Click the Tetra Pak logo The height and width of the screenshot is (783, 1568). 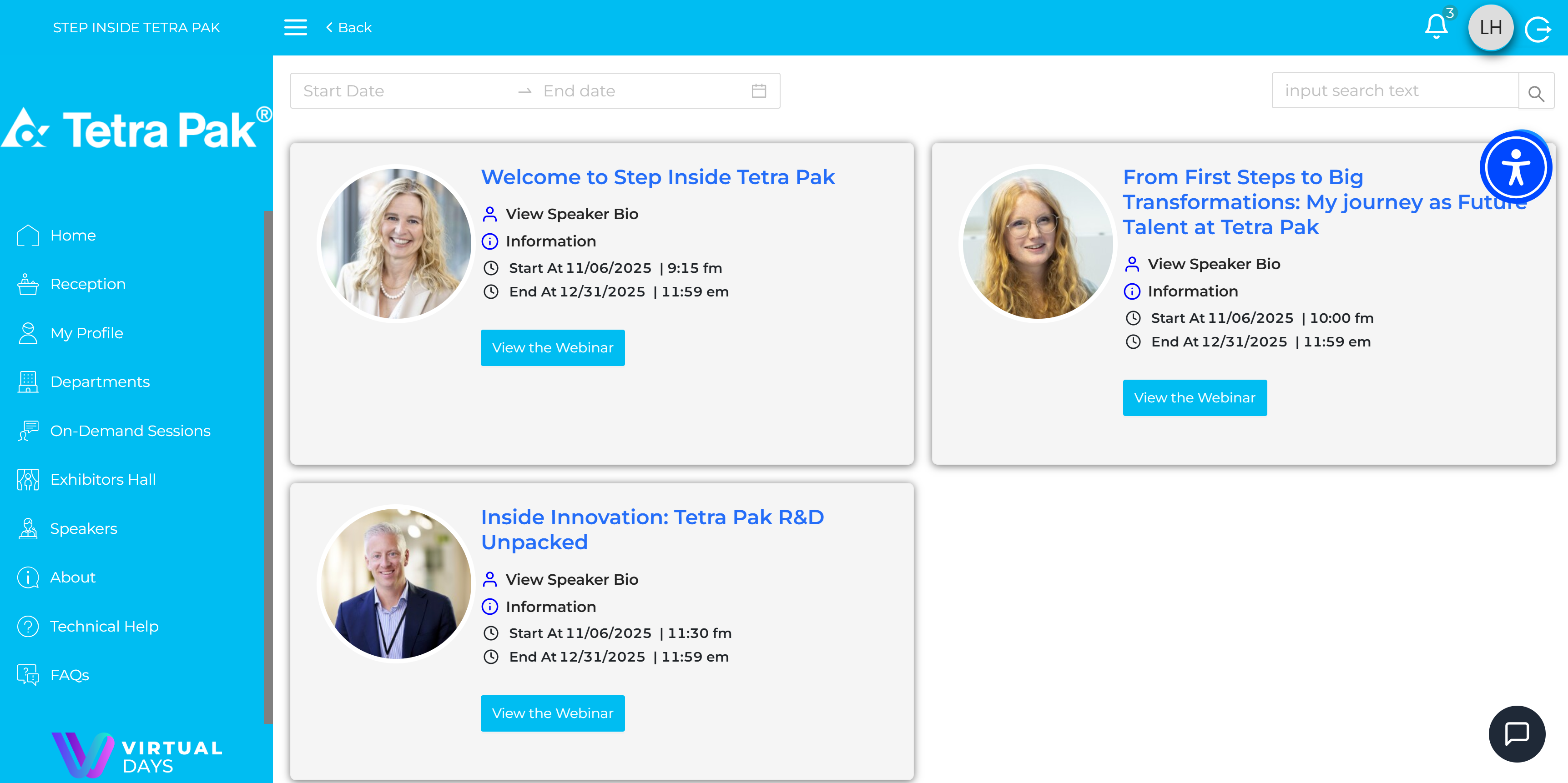click(136, 129)
